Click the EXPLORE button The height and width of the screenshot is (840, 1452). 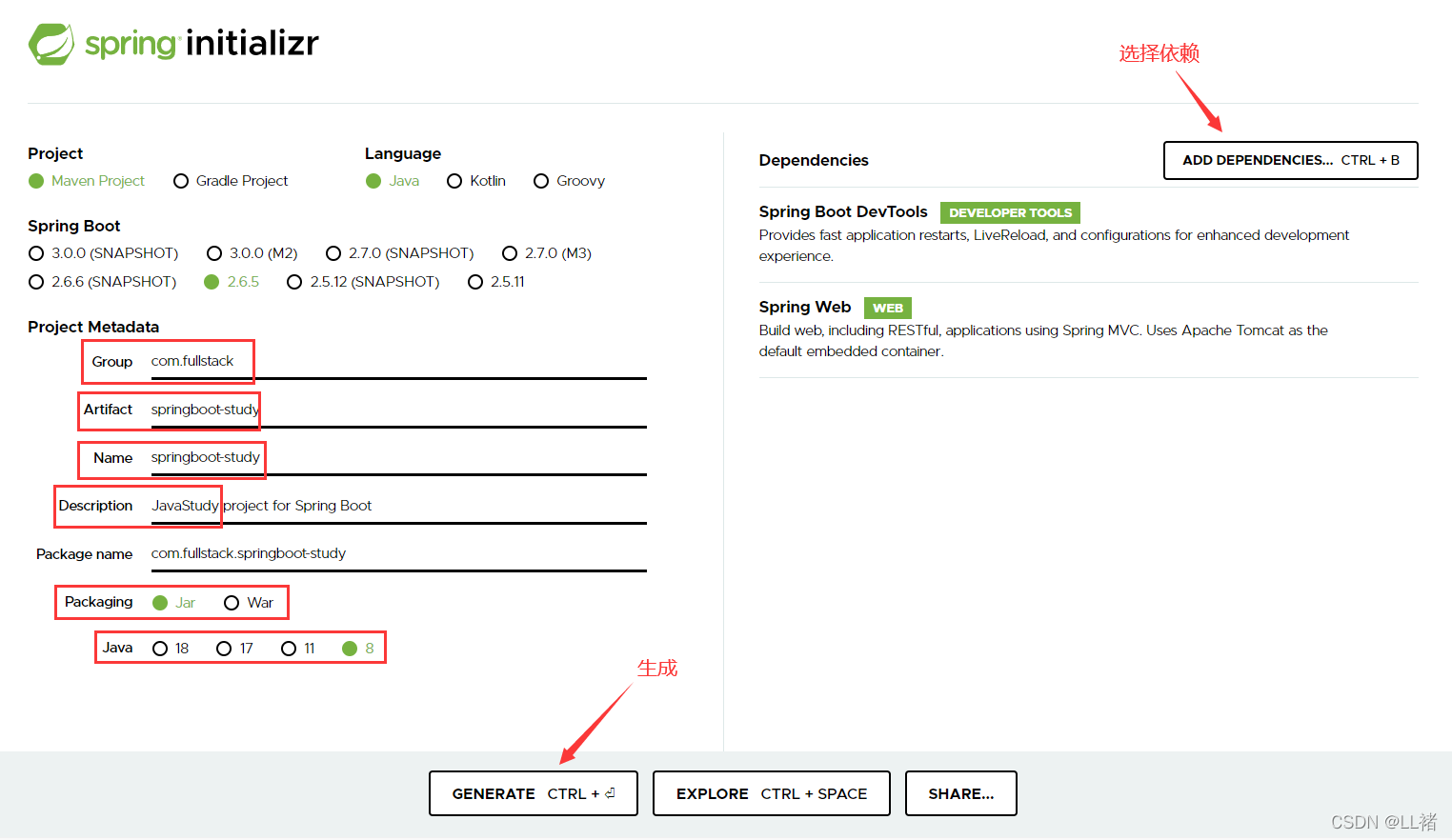tap(772, 793)
